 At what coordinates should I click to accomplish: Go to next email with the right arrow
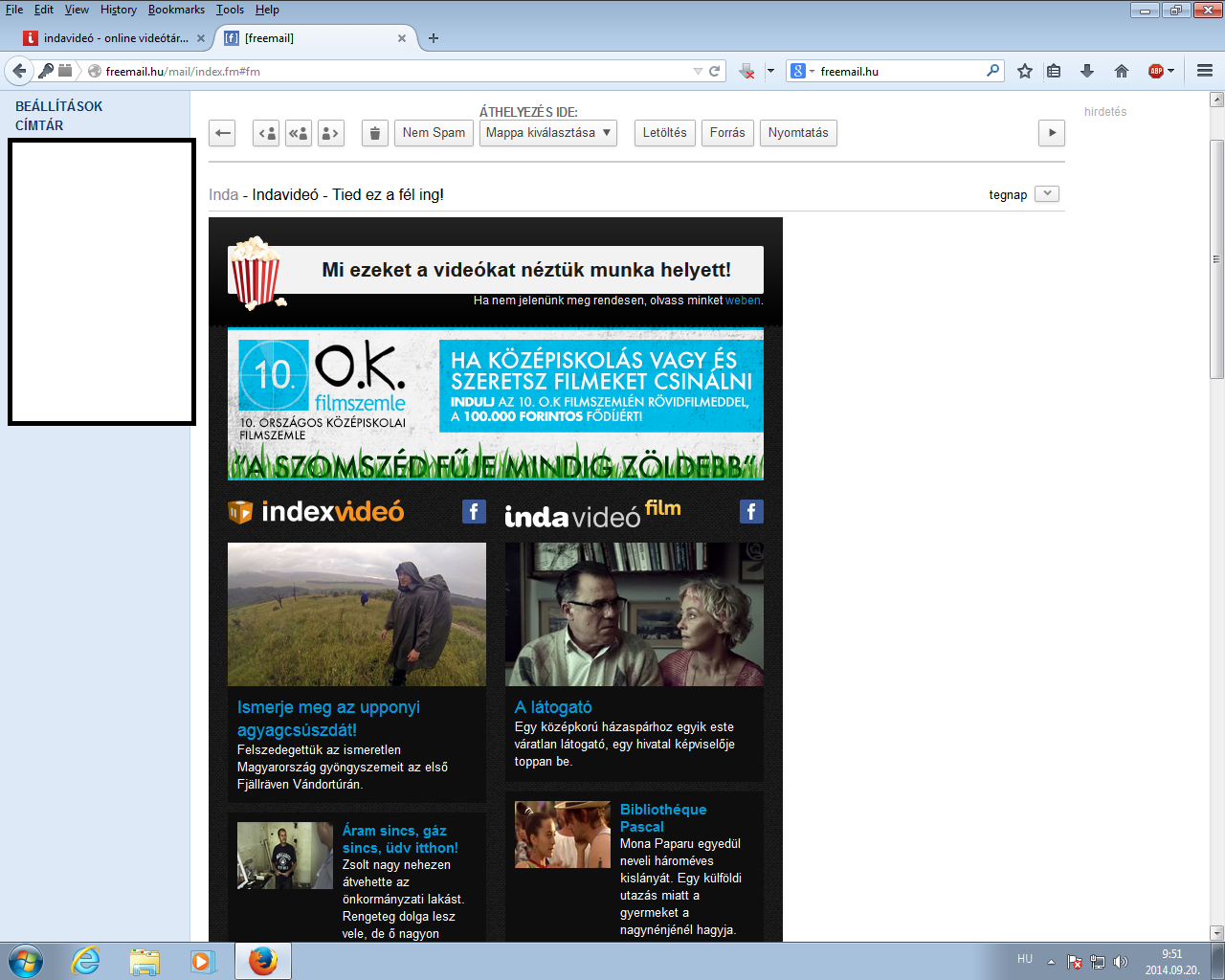coord(1052,133)
